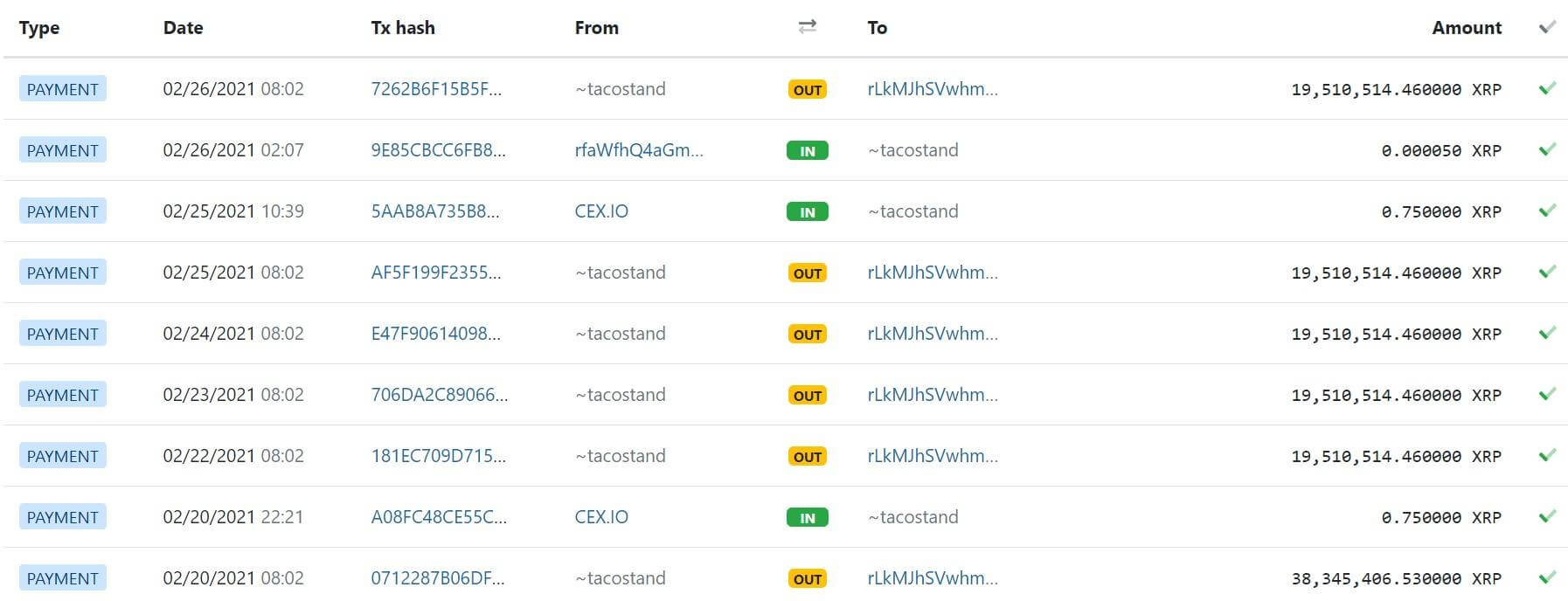Click the OUT badge on 02/26/2021 08:02 row
Image resolution: width=1568 pixels, height=601 pixels.
tap(808, 89)
